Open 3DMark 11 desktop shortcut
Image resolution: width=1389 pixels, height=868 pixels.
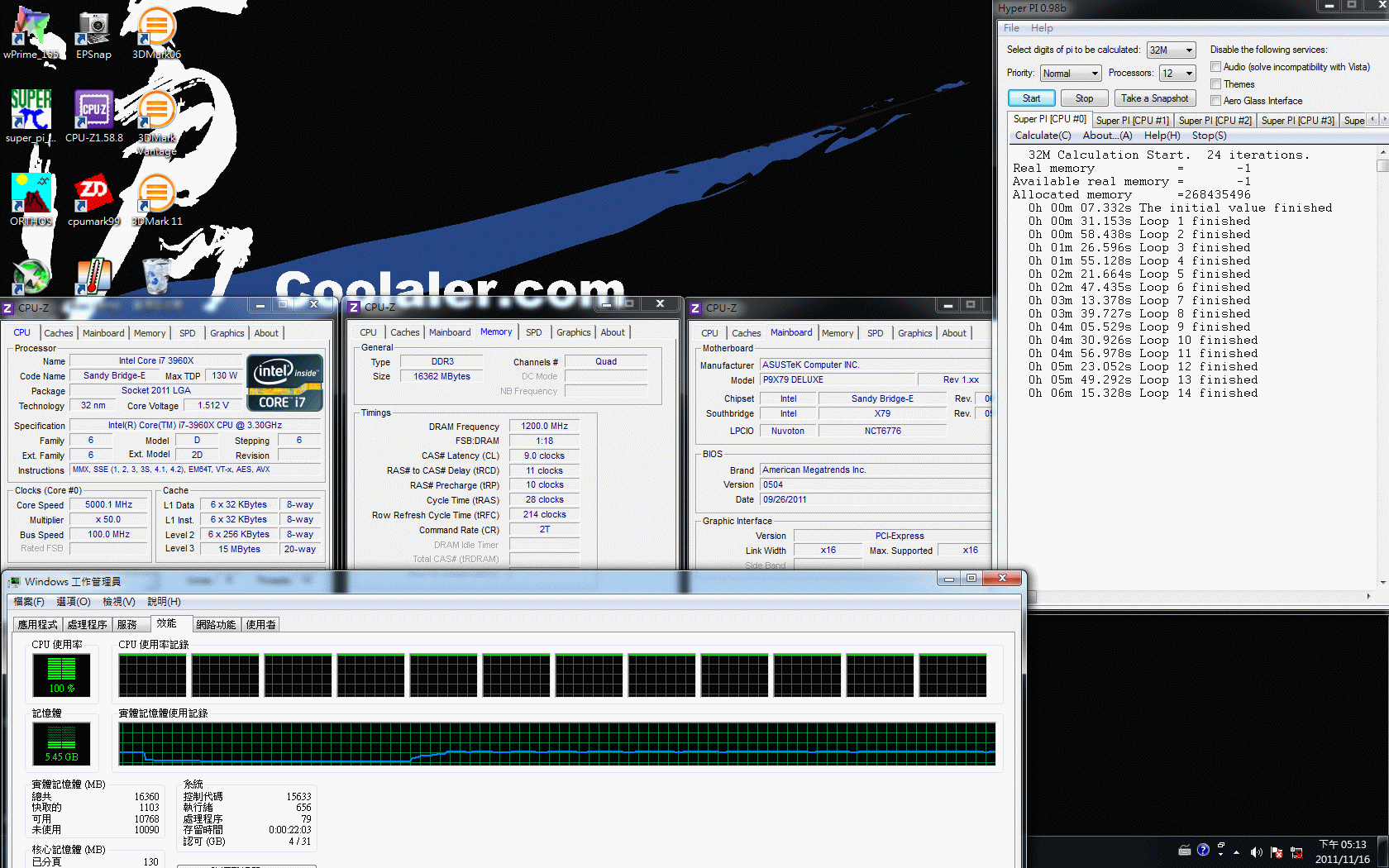click(x=156, y=199)
